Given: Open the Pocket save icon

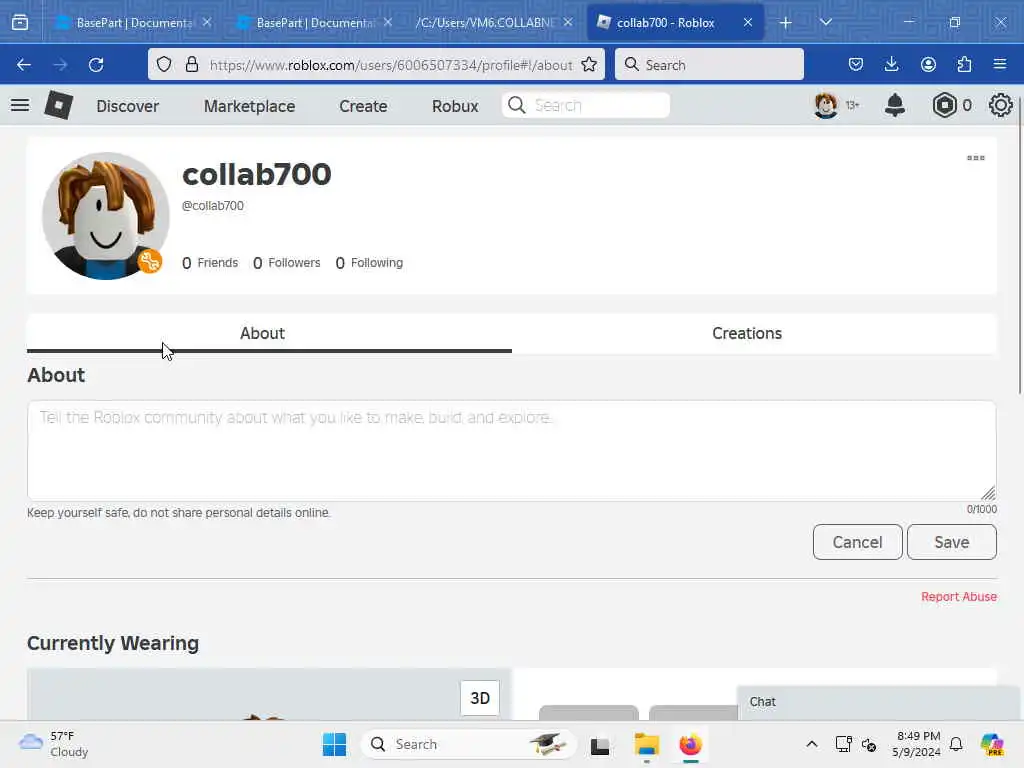Looking at the screenshot, I should [x=856, y=64].
